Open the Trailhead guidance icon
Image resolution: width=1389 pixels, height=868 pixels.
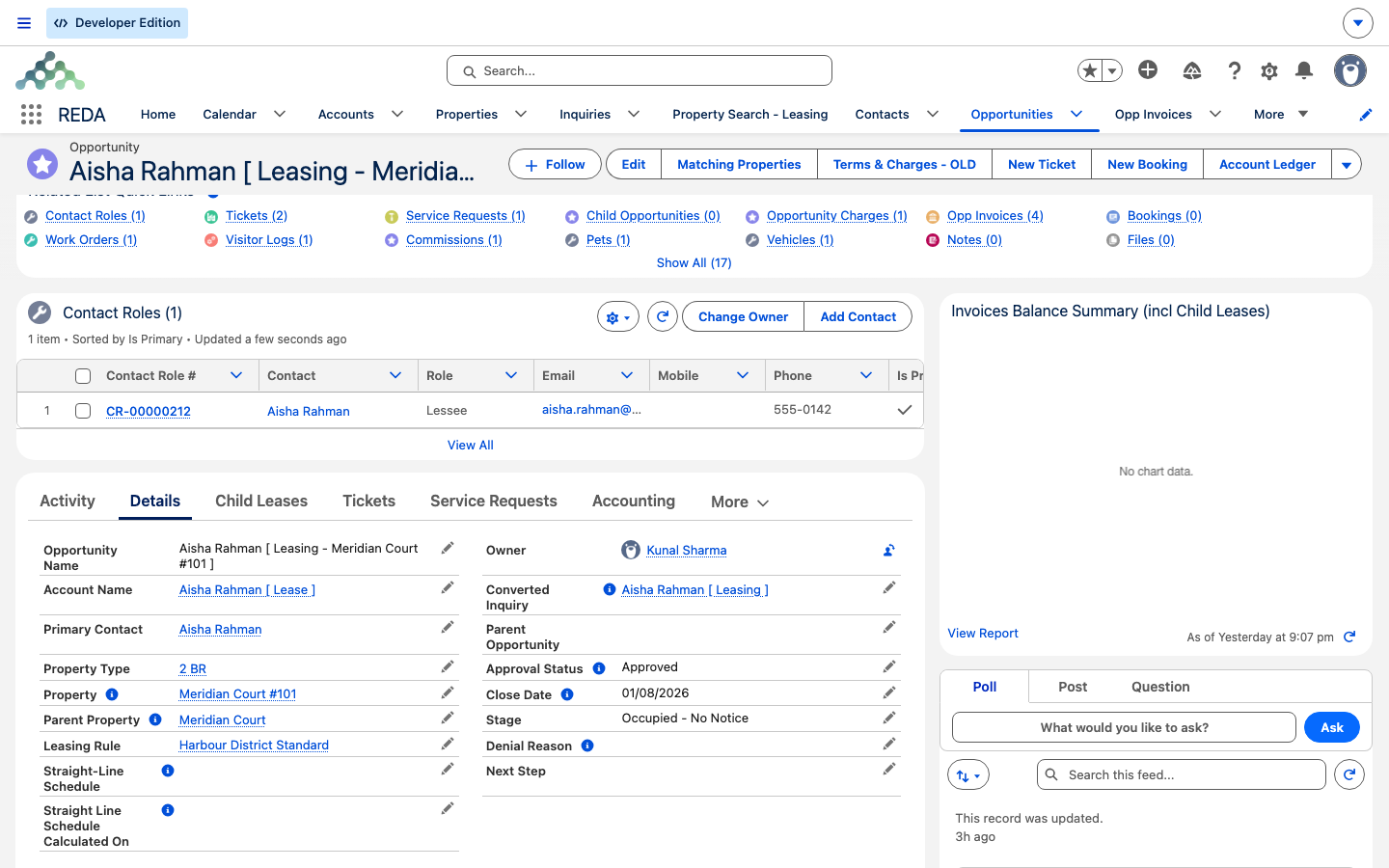tap(1192, 70)
